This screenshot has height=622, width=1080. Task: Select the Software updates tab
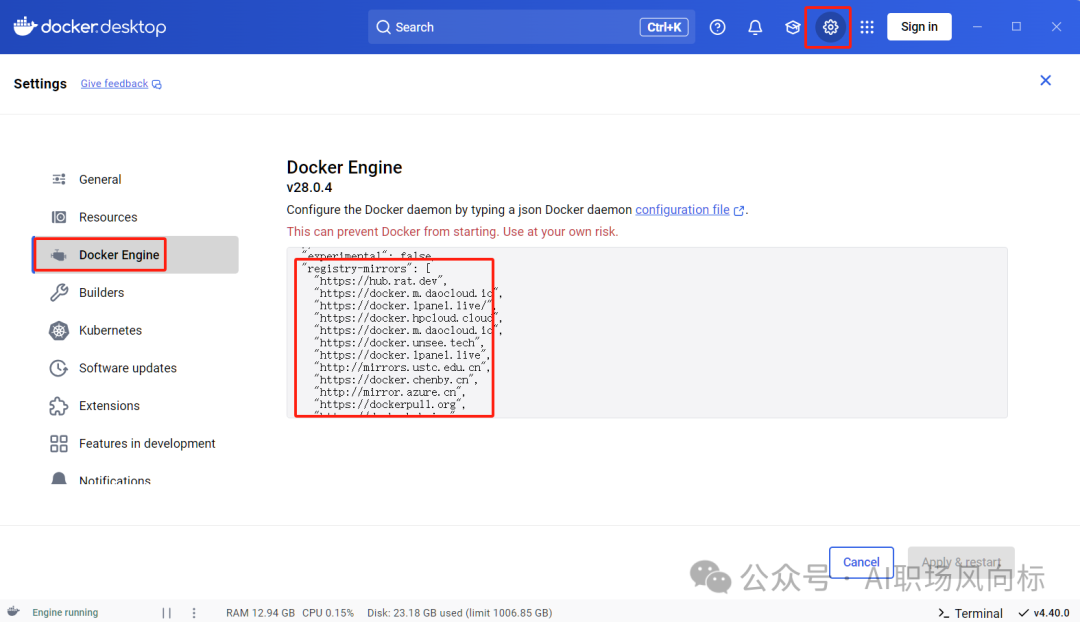point(136,368)
